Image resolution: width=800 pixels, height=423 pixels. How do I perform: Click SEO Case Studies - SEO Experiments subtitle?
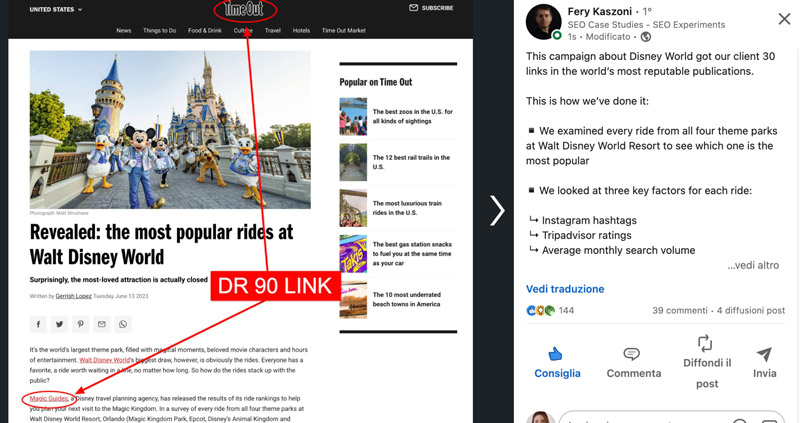[x=646, y=24]
